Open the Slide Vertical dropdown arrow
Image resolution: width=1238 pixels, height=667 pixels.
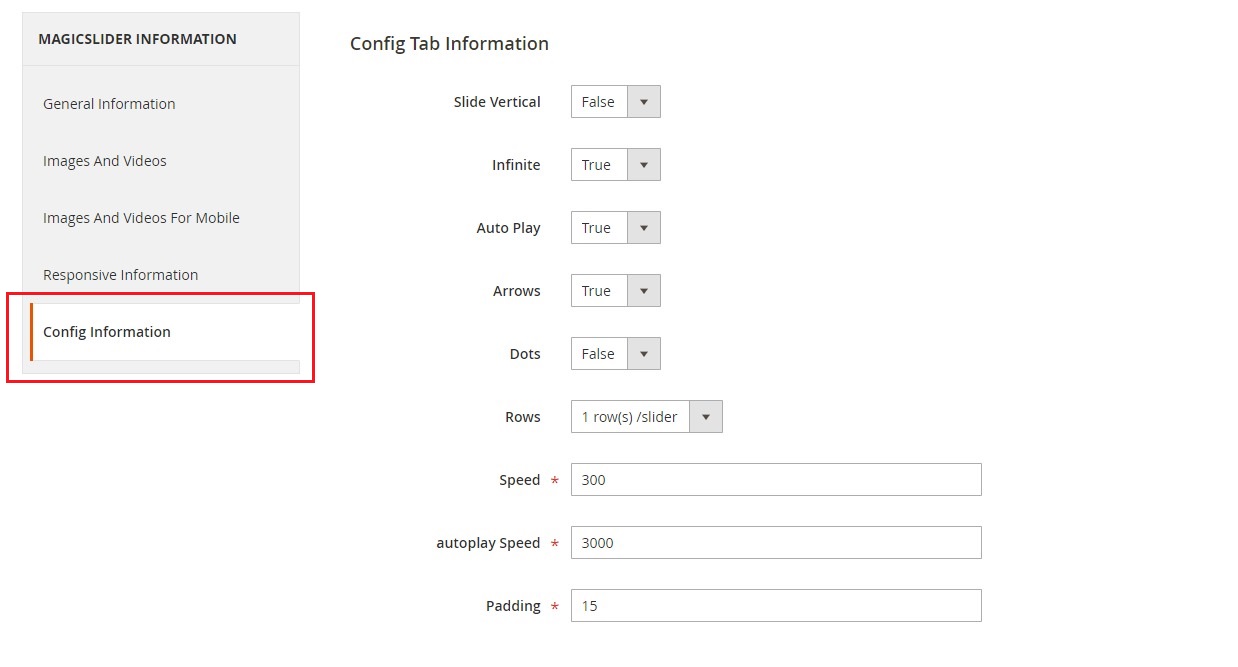[x=643, y=102]
